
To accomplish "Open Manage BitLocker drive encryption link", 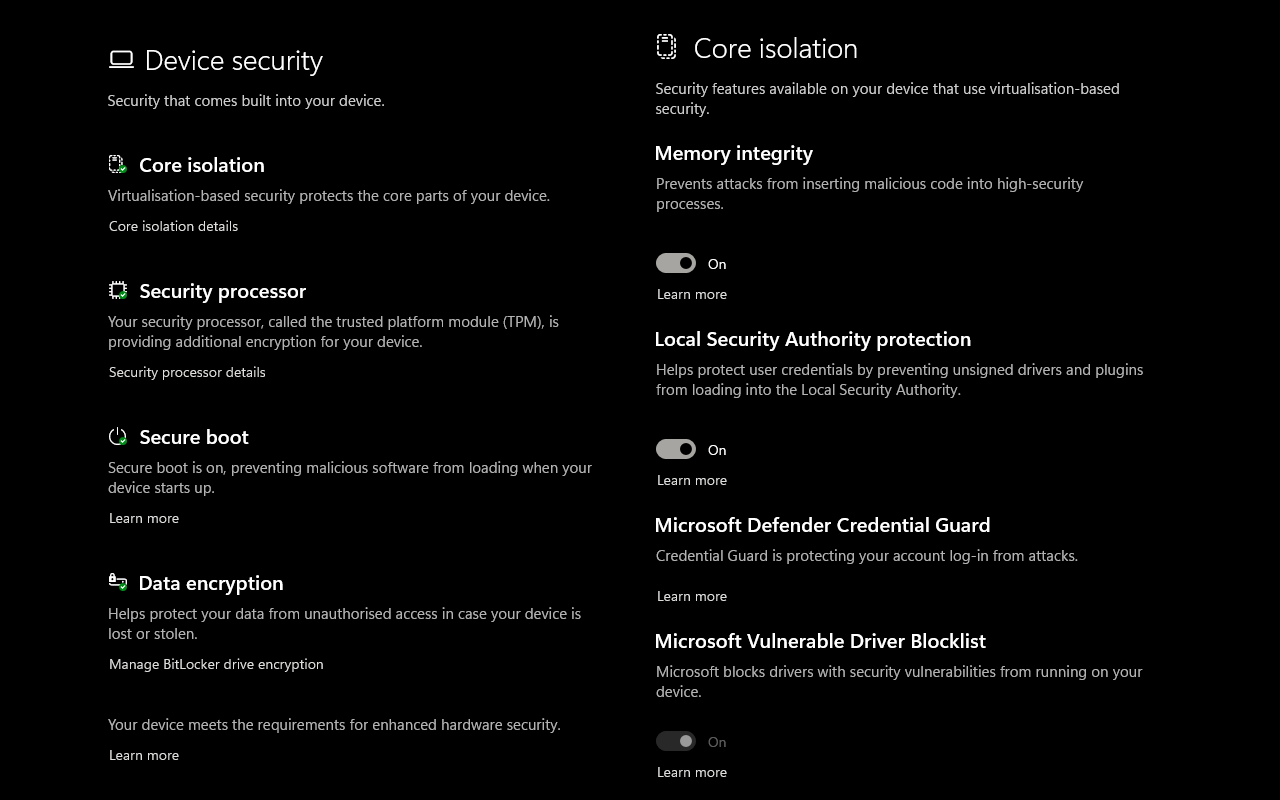I will [x=216, y=664].
